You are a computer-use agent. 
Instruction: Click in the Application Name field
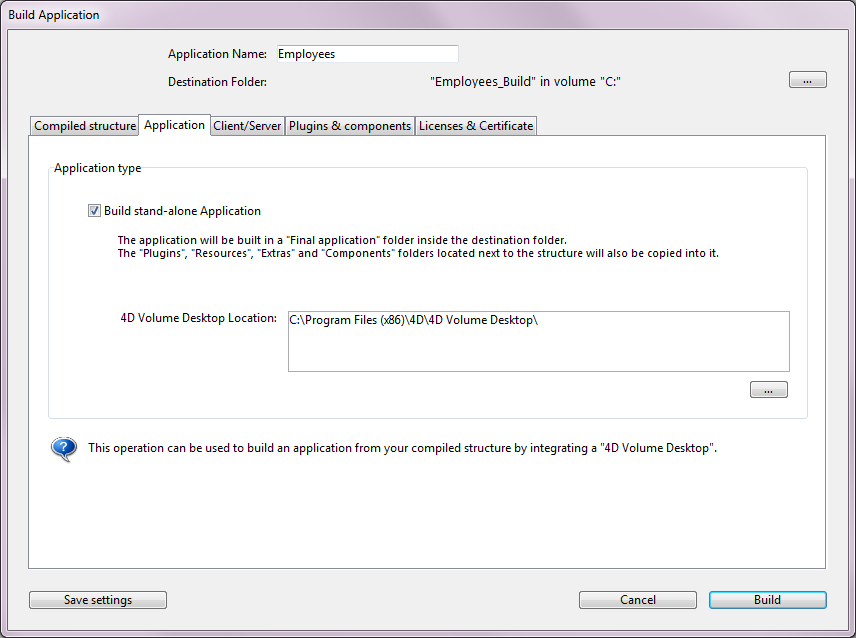point(366,54)
